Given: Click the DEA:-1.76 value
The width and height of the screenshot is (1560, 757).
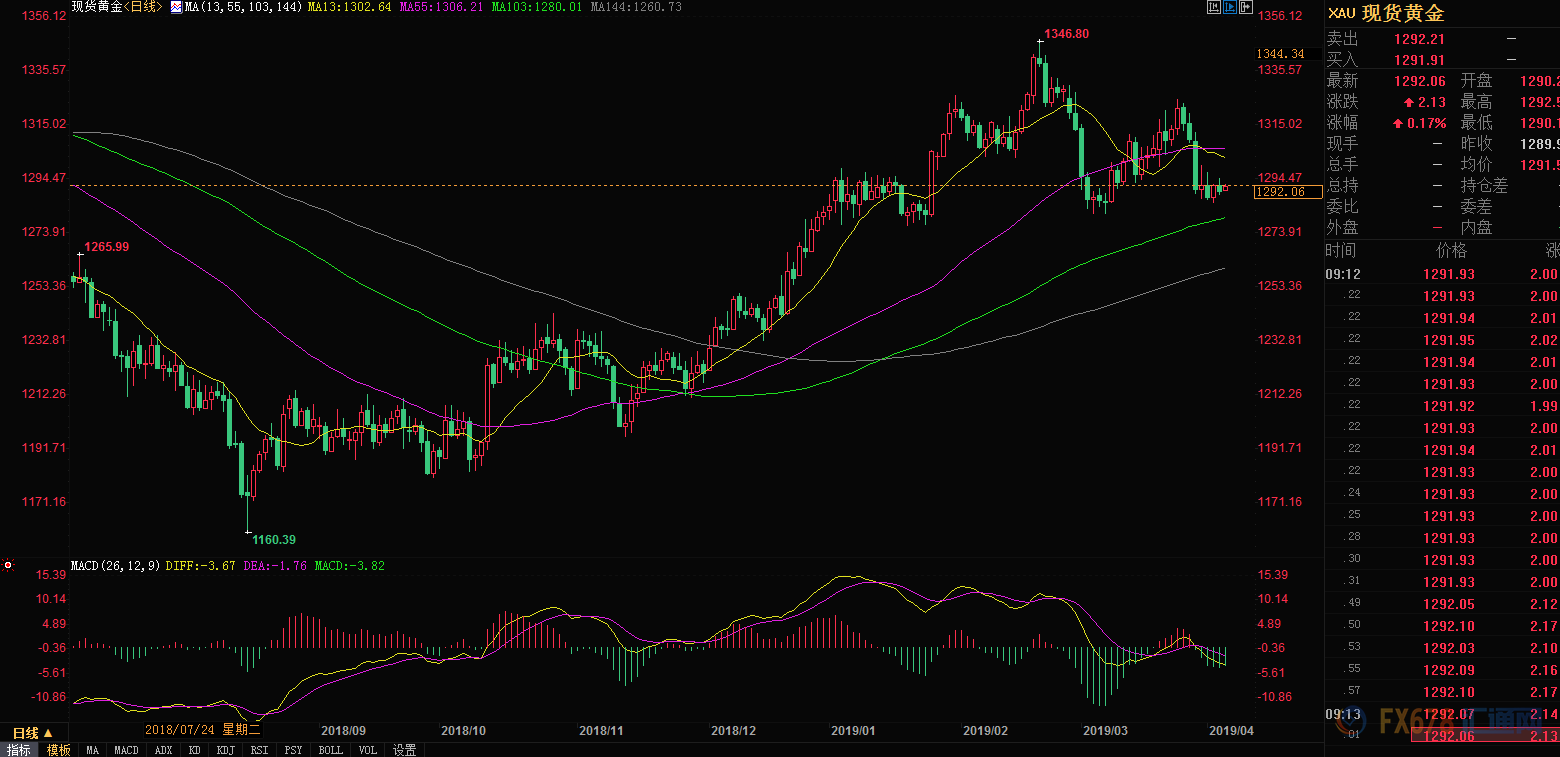Looking at the screenshot, I should click(x=276, y=565).
